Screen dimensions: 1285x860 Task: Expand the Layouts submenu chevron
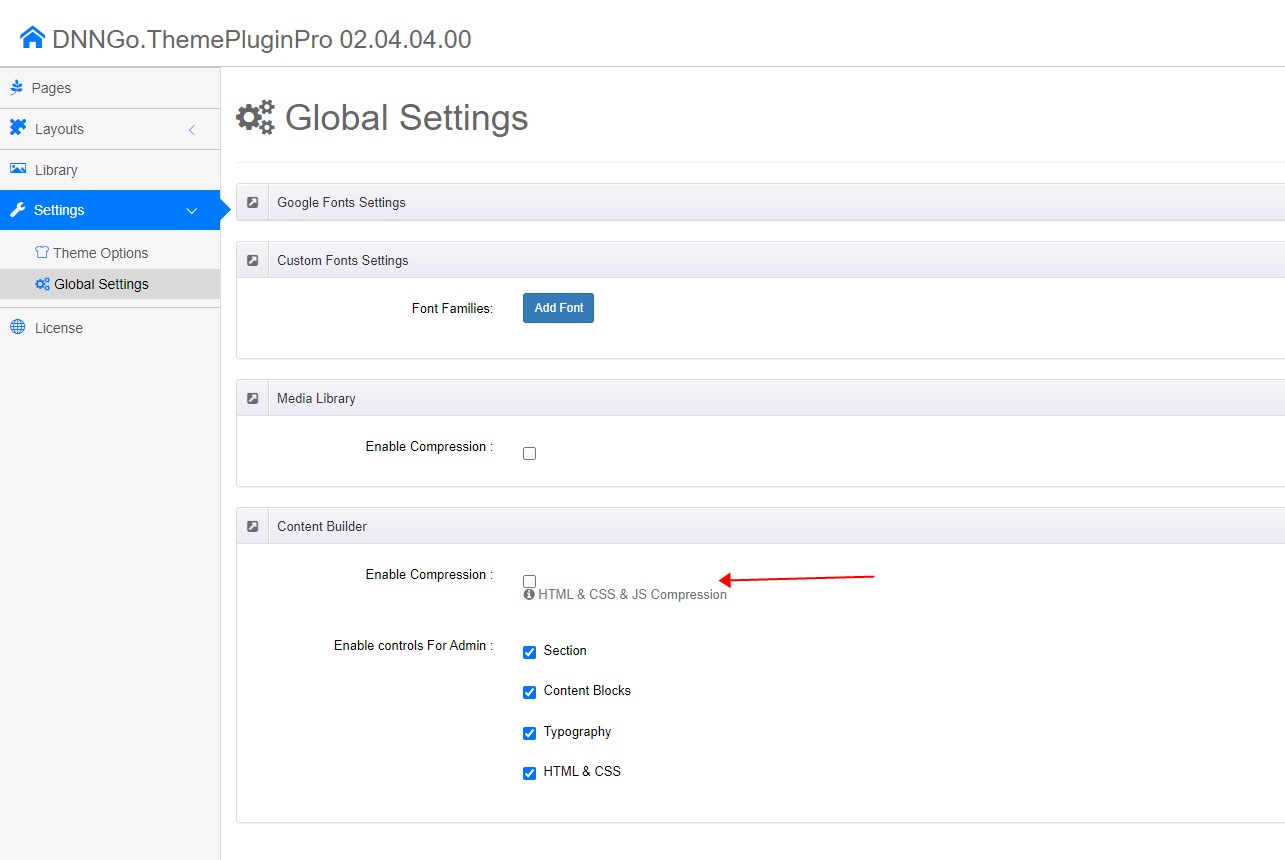[192, 130]
